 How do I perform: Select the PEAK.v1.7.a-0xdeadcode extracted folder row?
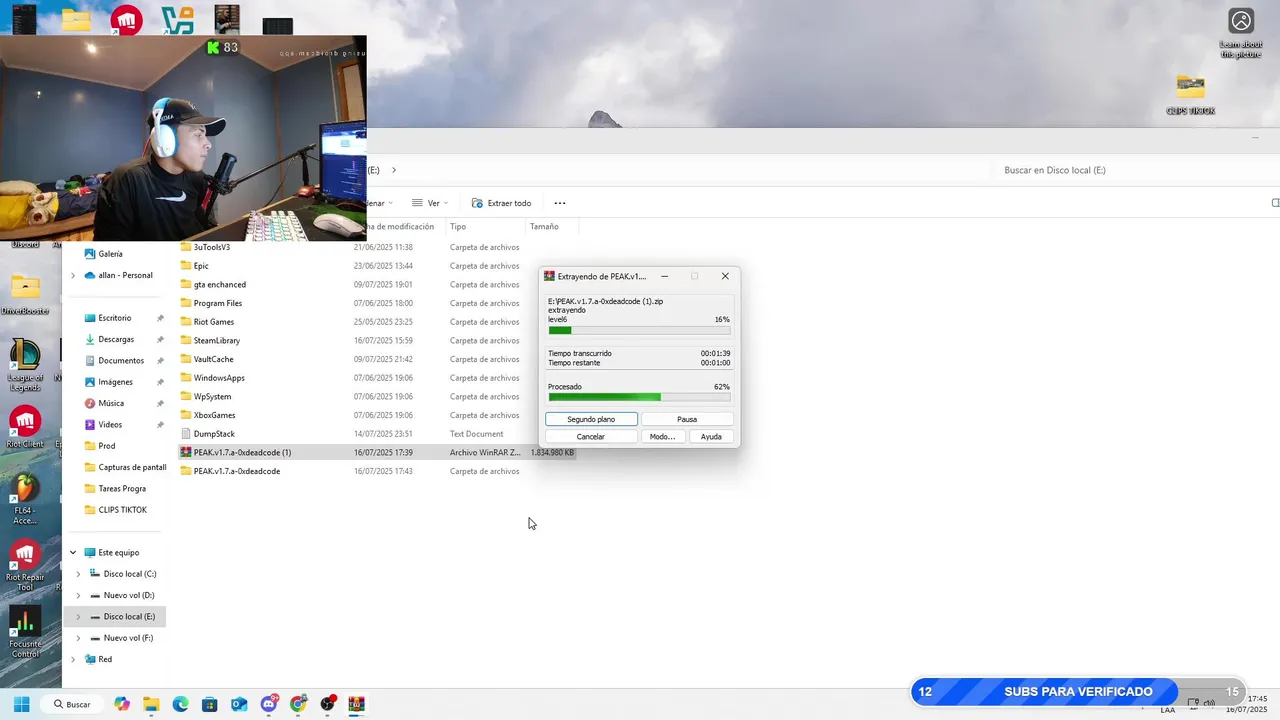point(378,471)
